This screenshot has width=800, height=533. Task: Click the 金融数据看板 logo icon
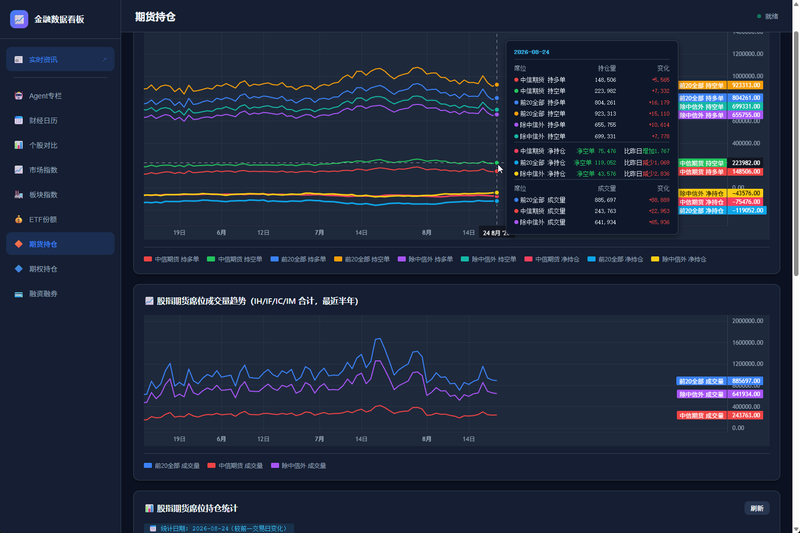pyautogui.click(x=19, y=19)
